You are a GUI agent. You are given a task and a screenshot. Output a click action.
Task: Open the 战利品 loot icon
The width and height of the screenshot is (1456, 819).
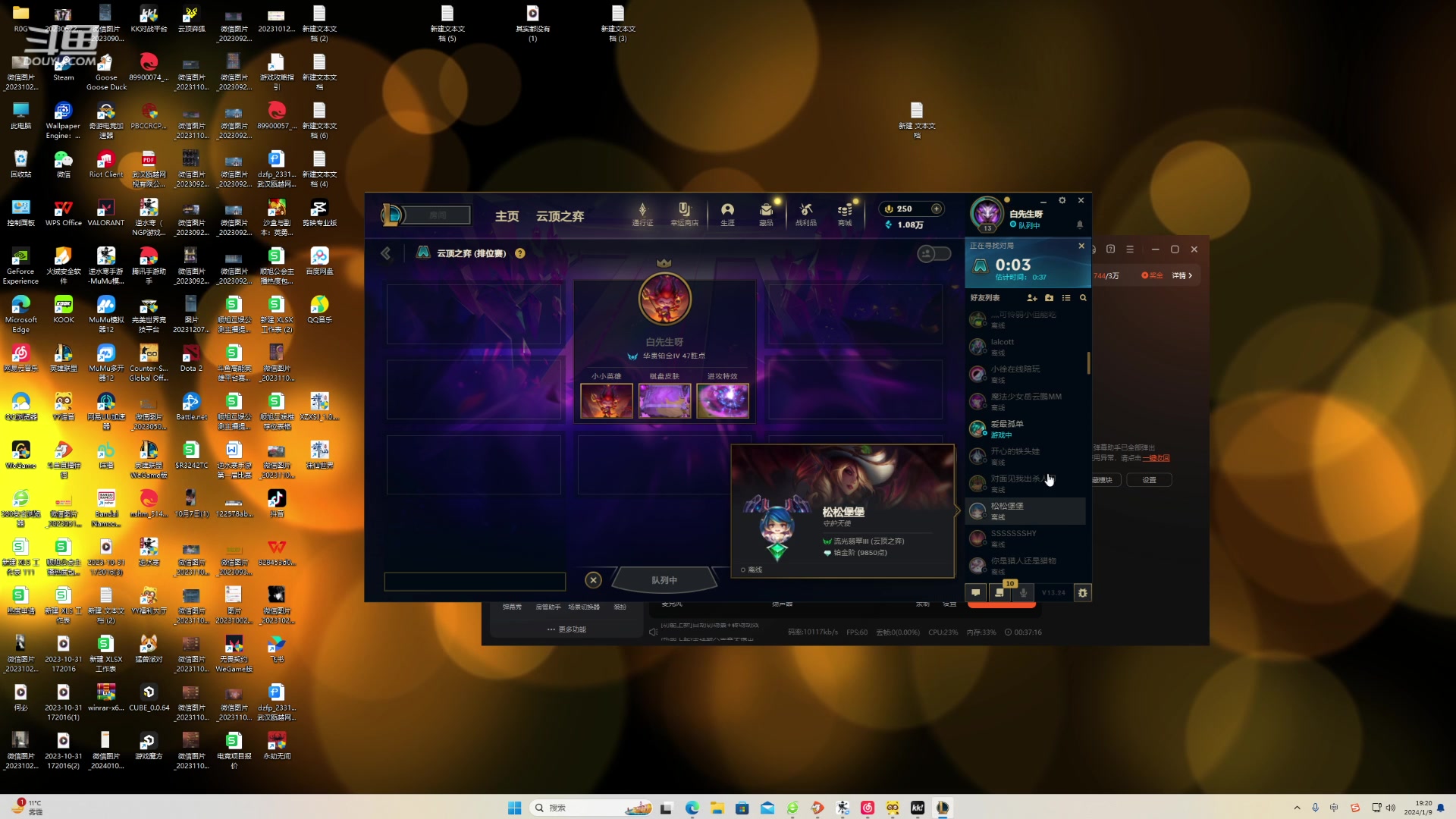pyautogui.click(x=806, y=215)
